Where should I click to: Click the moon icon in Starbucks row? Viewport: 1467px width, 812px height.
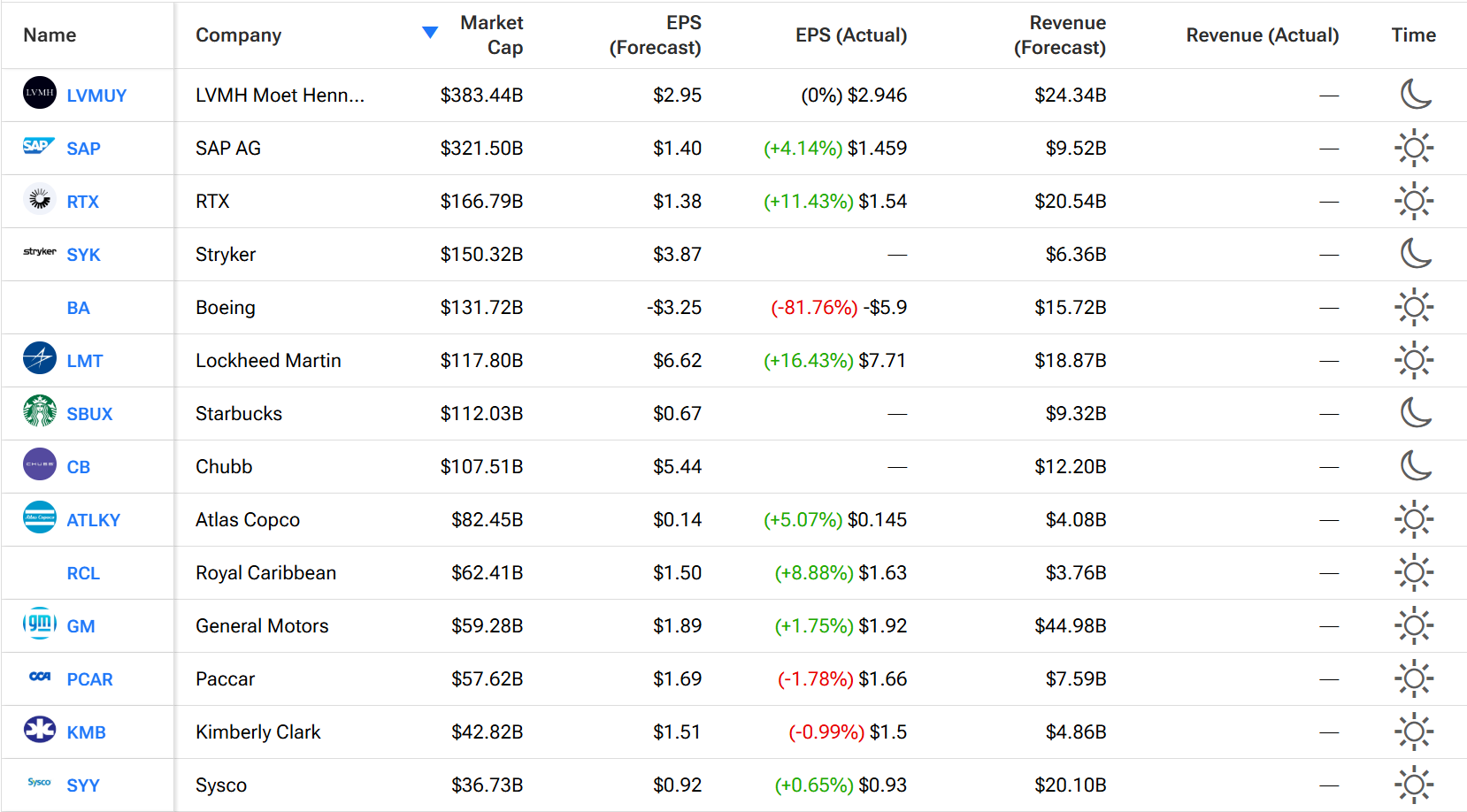(1415, 412)
